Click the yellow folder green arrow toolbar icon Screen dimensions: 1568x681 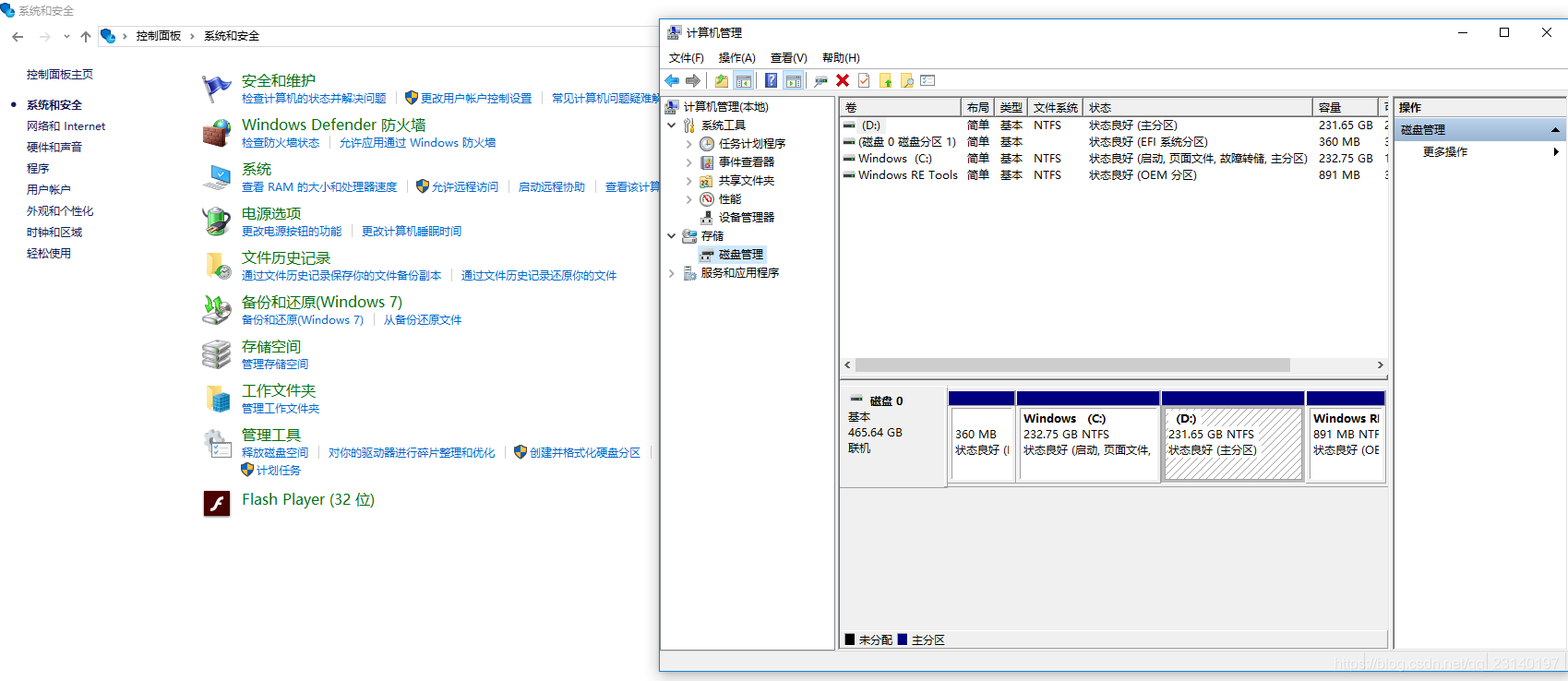[886, 81]
